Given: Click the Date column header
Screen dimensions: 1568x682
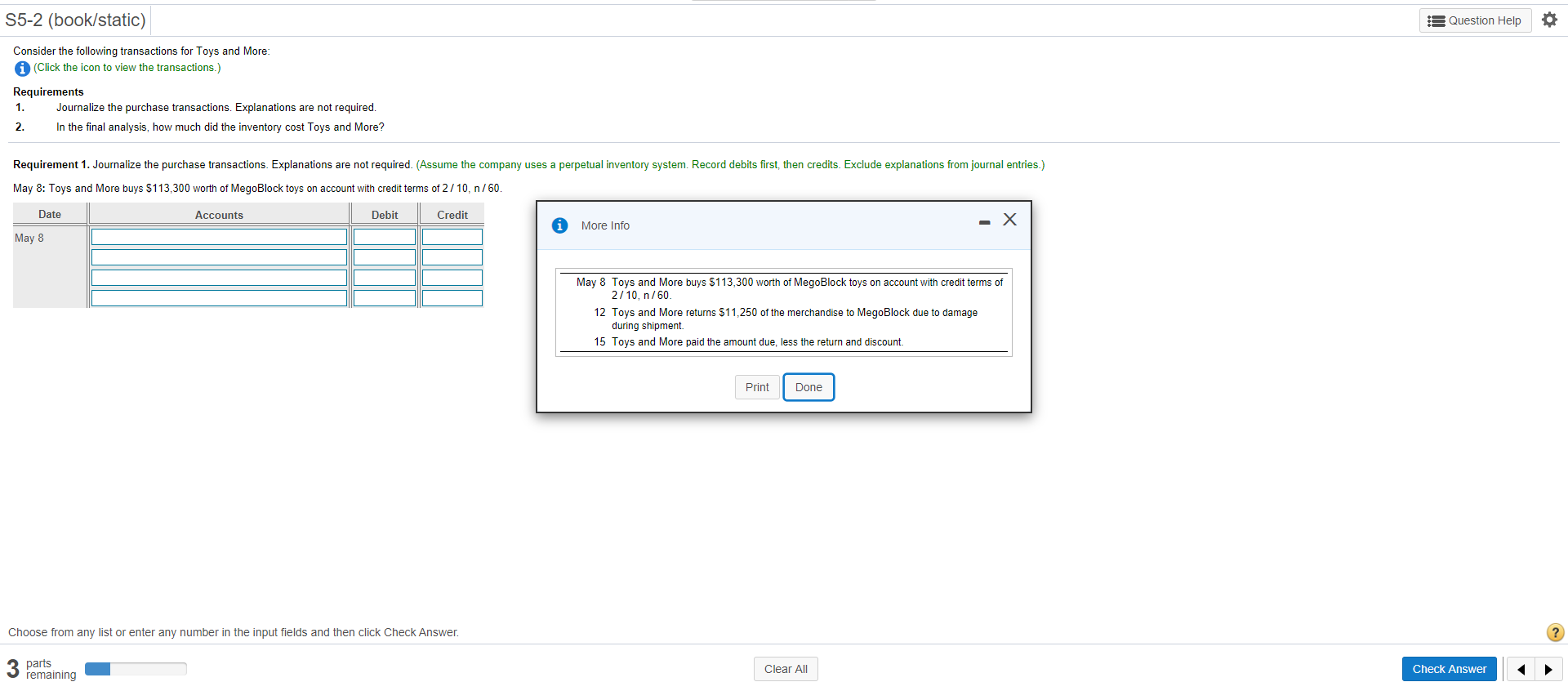Looking at the screenshot, I should click(50, 214).
